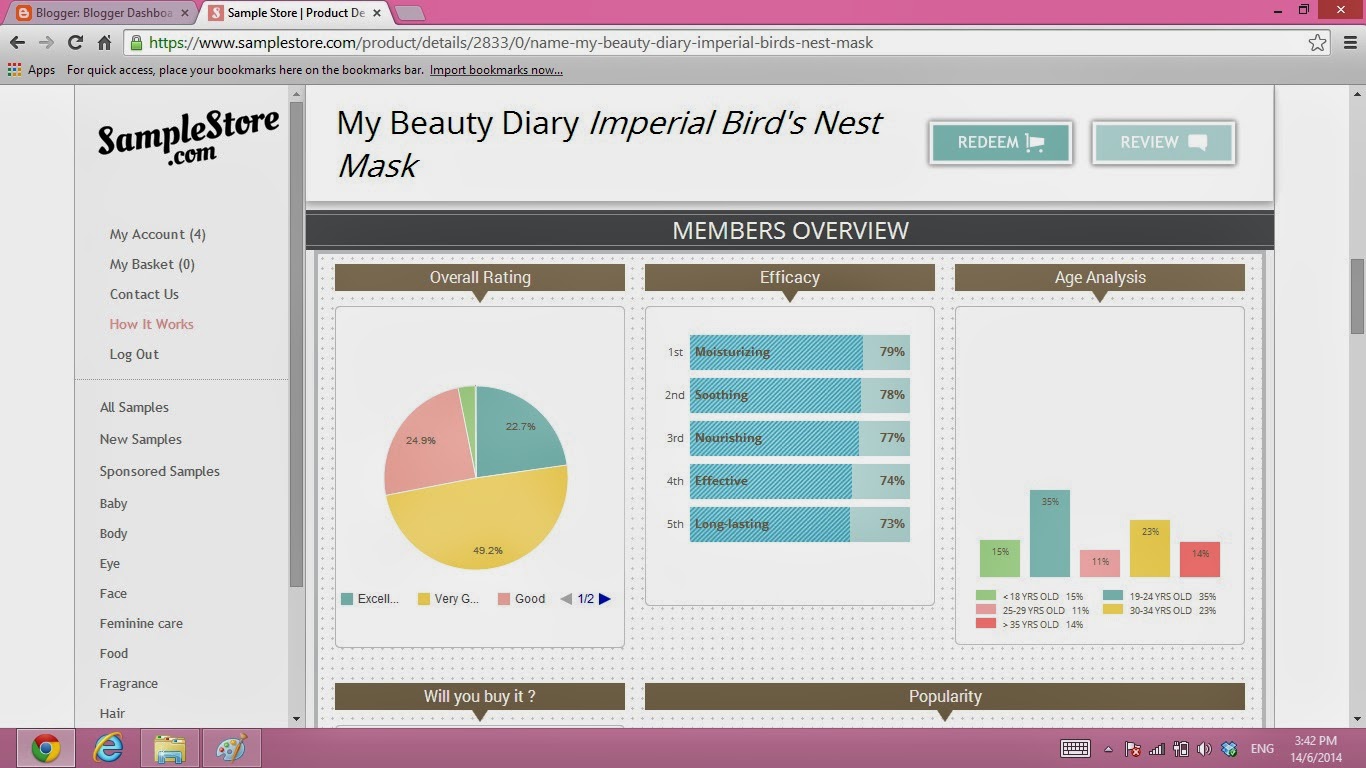Go to the previous pie legend page arrow

tap(566, 599)
